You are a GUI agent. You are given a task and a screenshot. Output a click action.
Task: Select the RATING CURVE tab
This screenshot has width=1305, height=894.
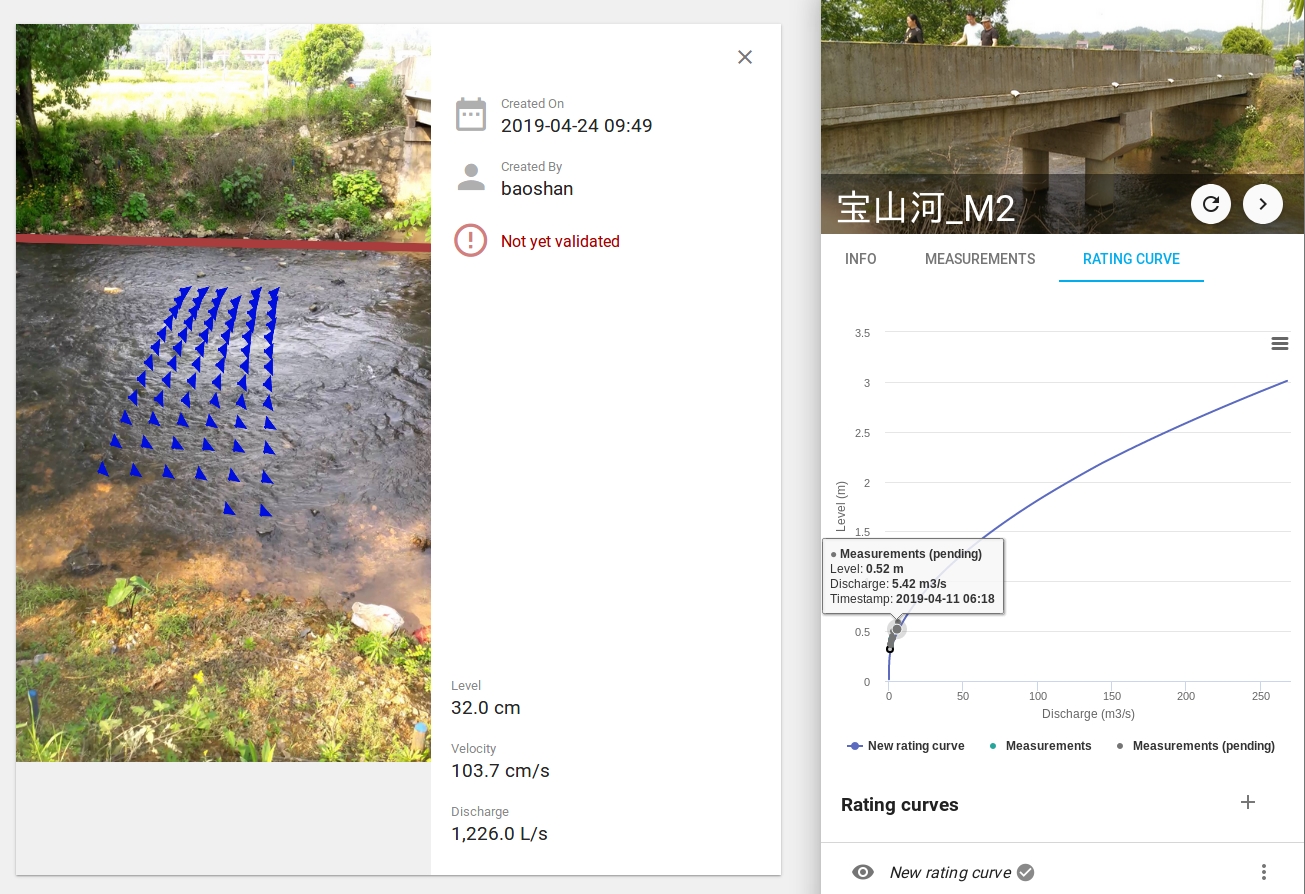point(1130,259)
